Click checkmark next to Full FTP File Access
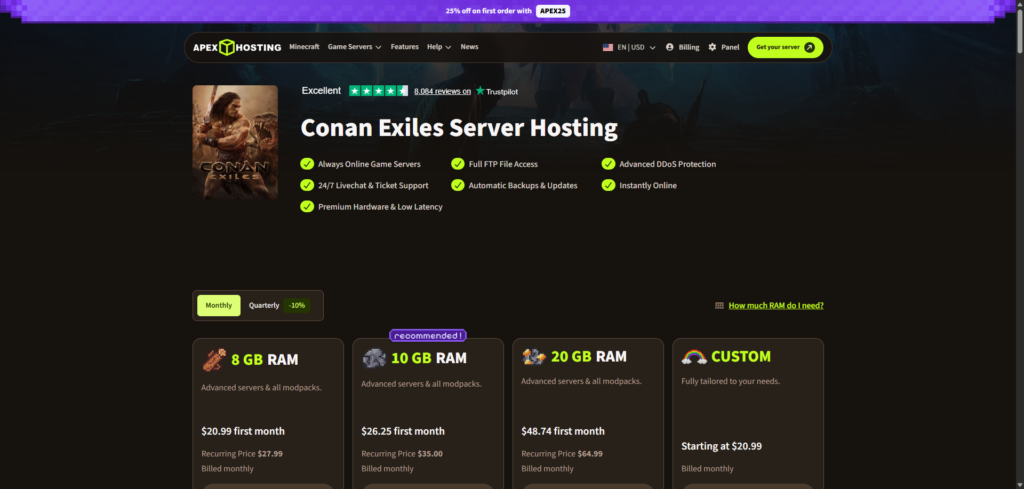The width and height of the screenshot is (1024, 489). tap(458, 164)
